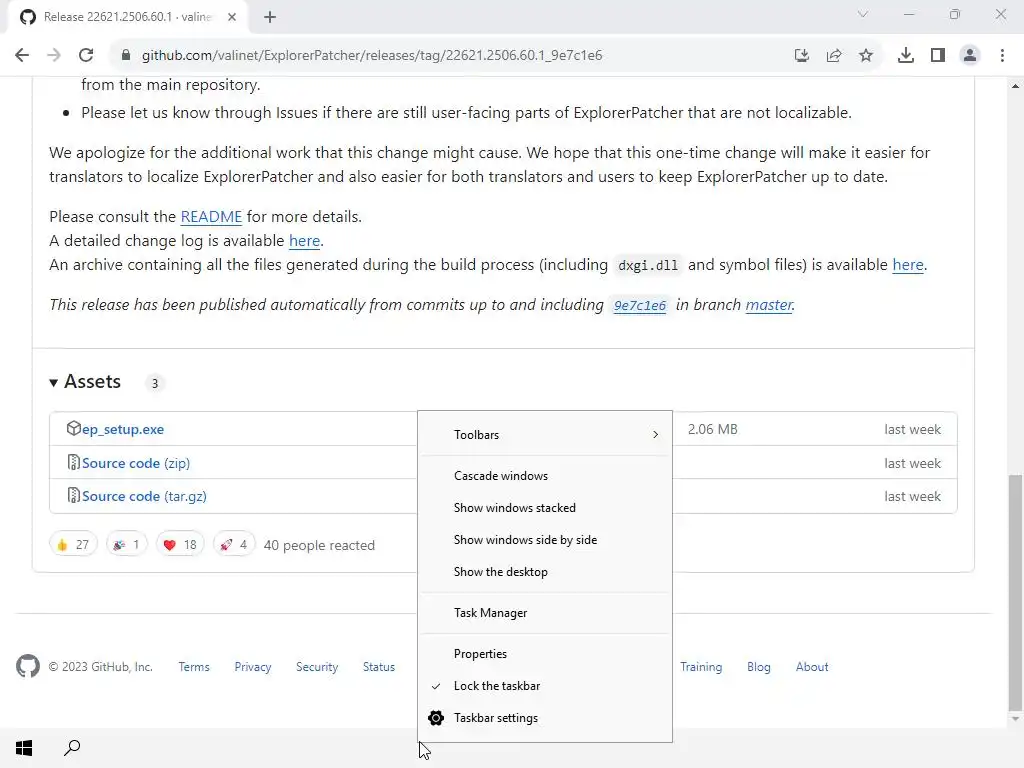This screenshot has width=1024, height=768.
Task: Click the 2.06 MB file size
Action: (712, 429)
